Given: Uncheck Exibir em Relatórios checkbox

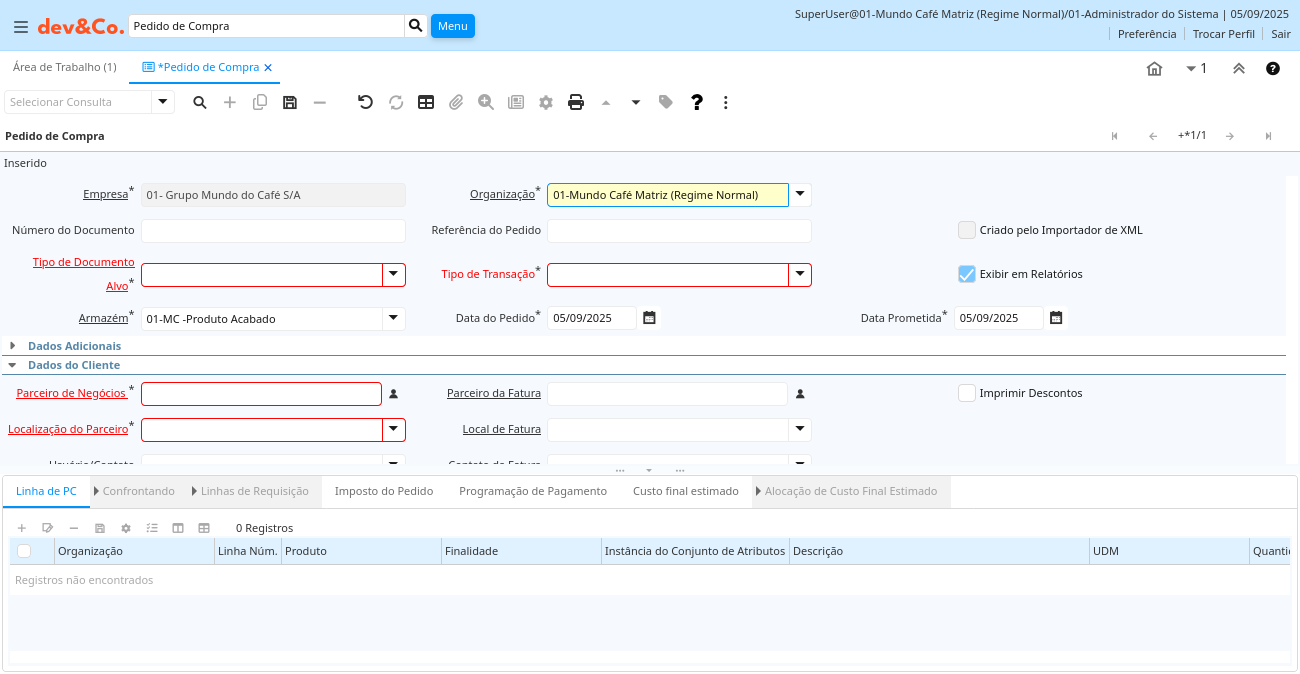Looking at the screenshot, I should click(966, 274).
